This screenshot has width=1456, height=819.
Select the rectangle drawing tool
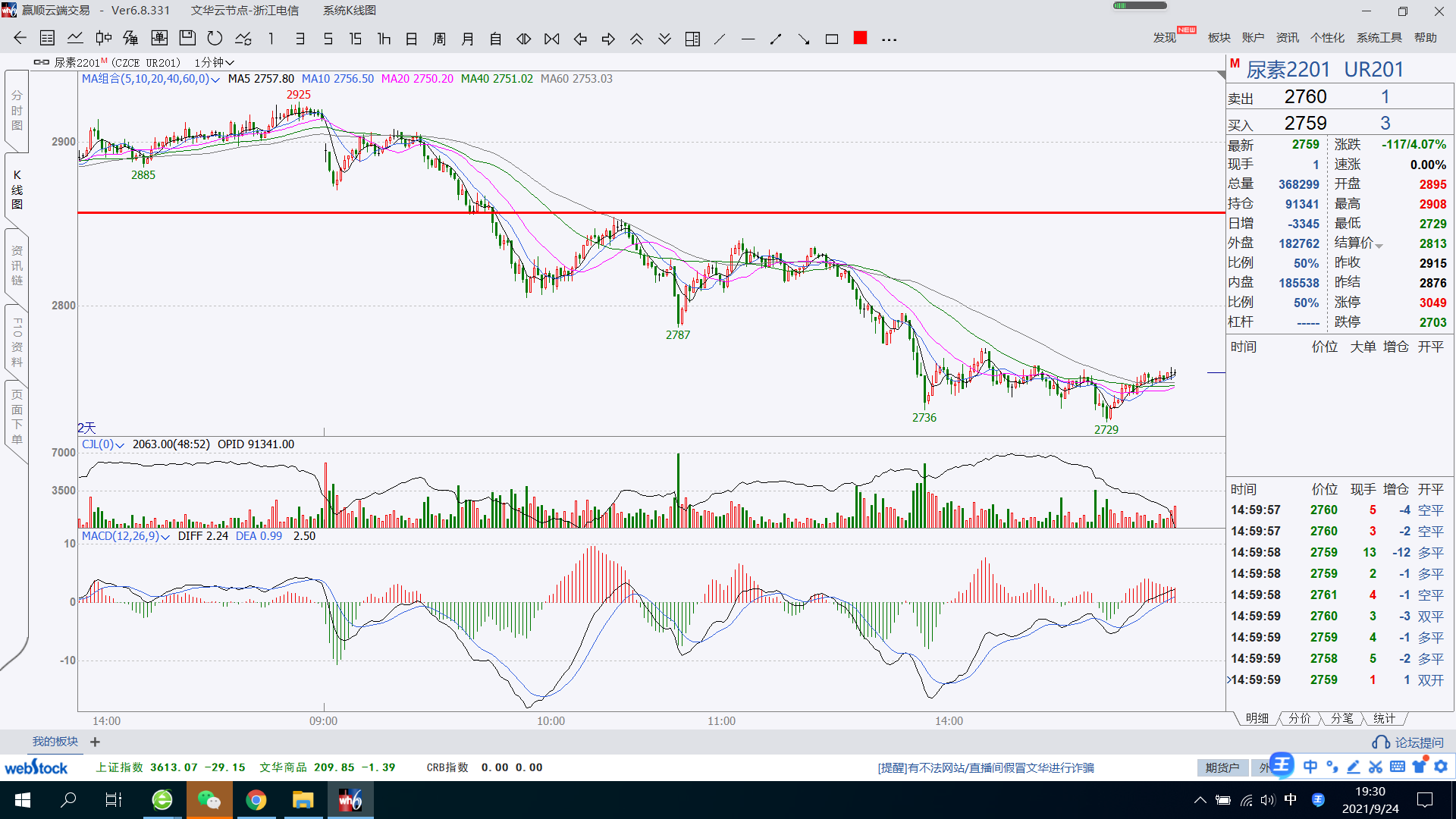(x=832, y=39)
